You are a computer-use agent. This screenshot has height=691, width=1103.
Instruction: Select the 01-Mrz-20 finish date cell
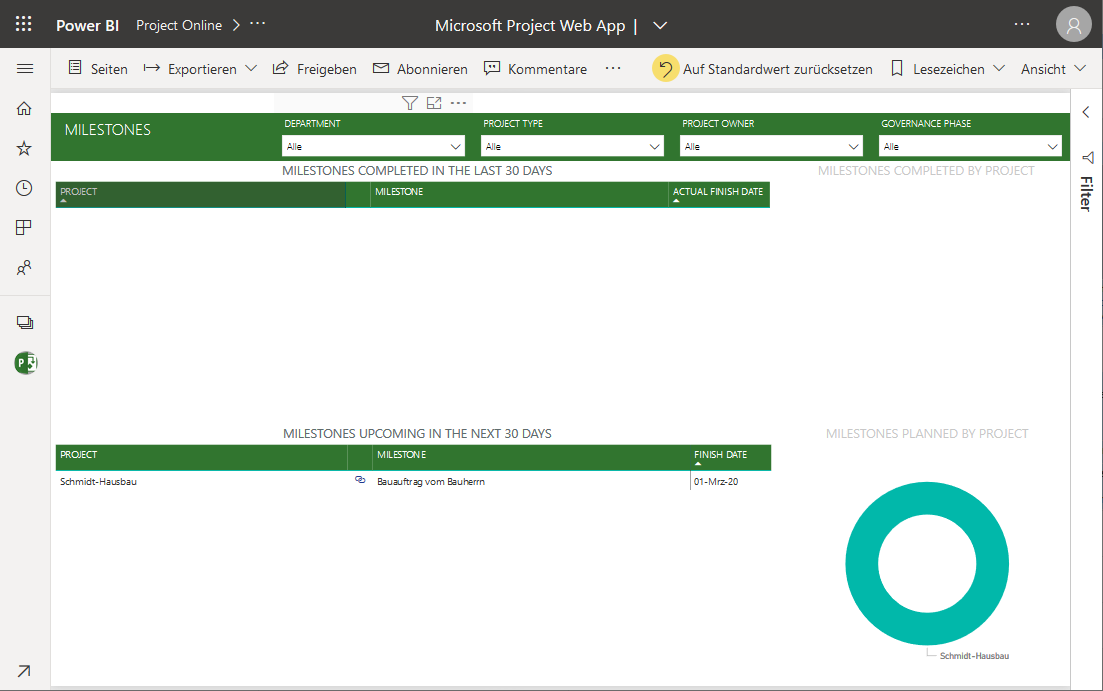pos(716,481)
